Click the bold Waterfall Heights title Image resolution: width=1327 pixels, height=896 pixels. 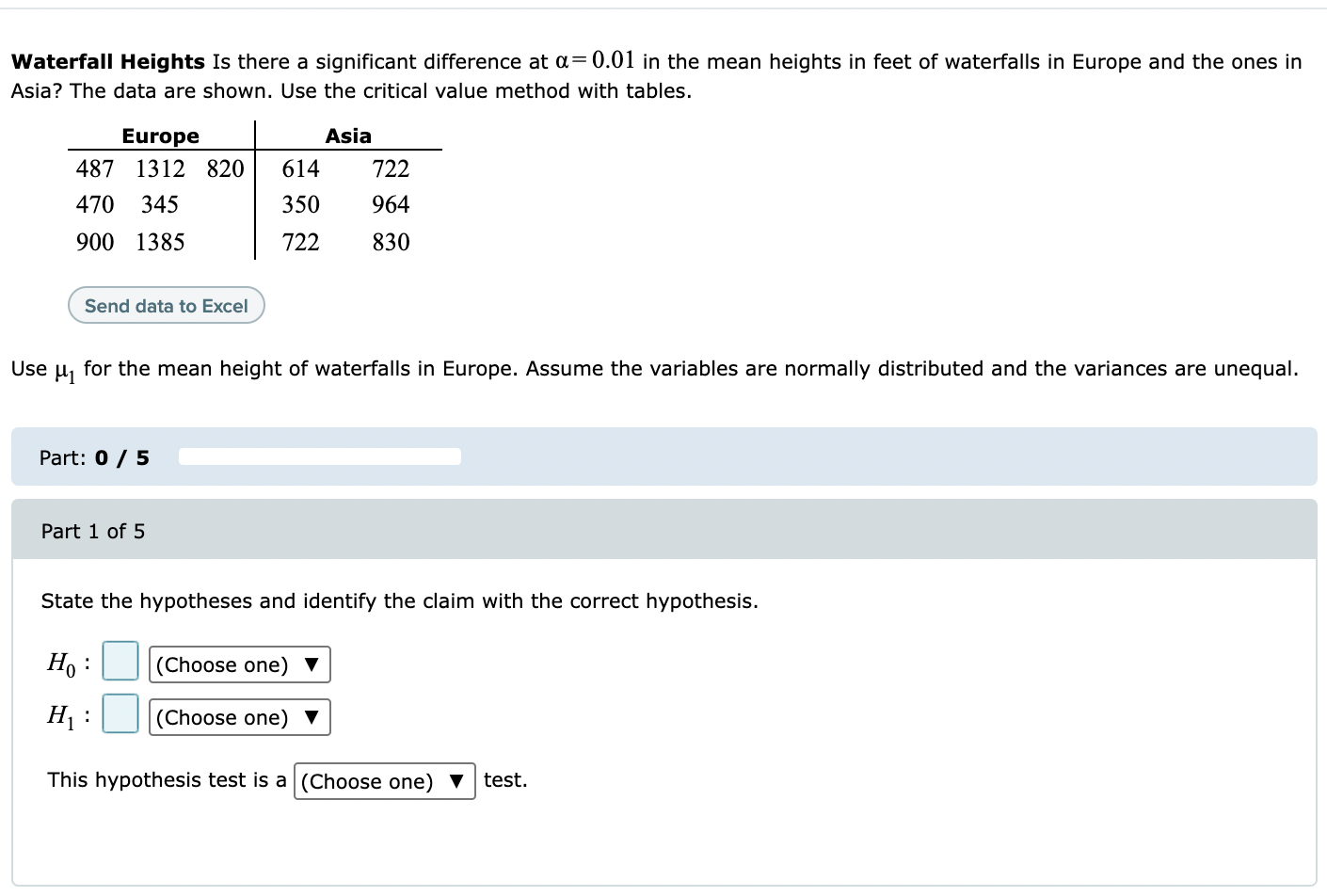[108, 62]
